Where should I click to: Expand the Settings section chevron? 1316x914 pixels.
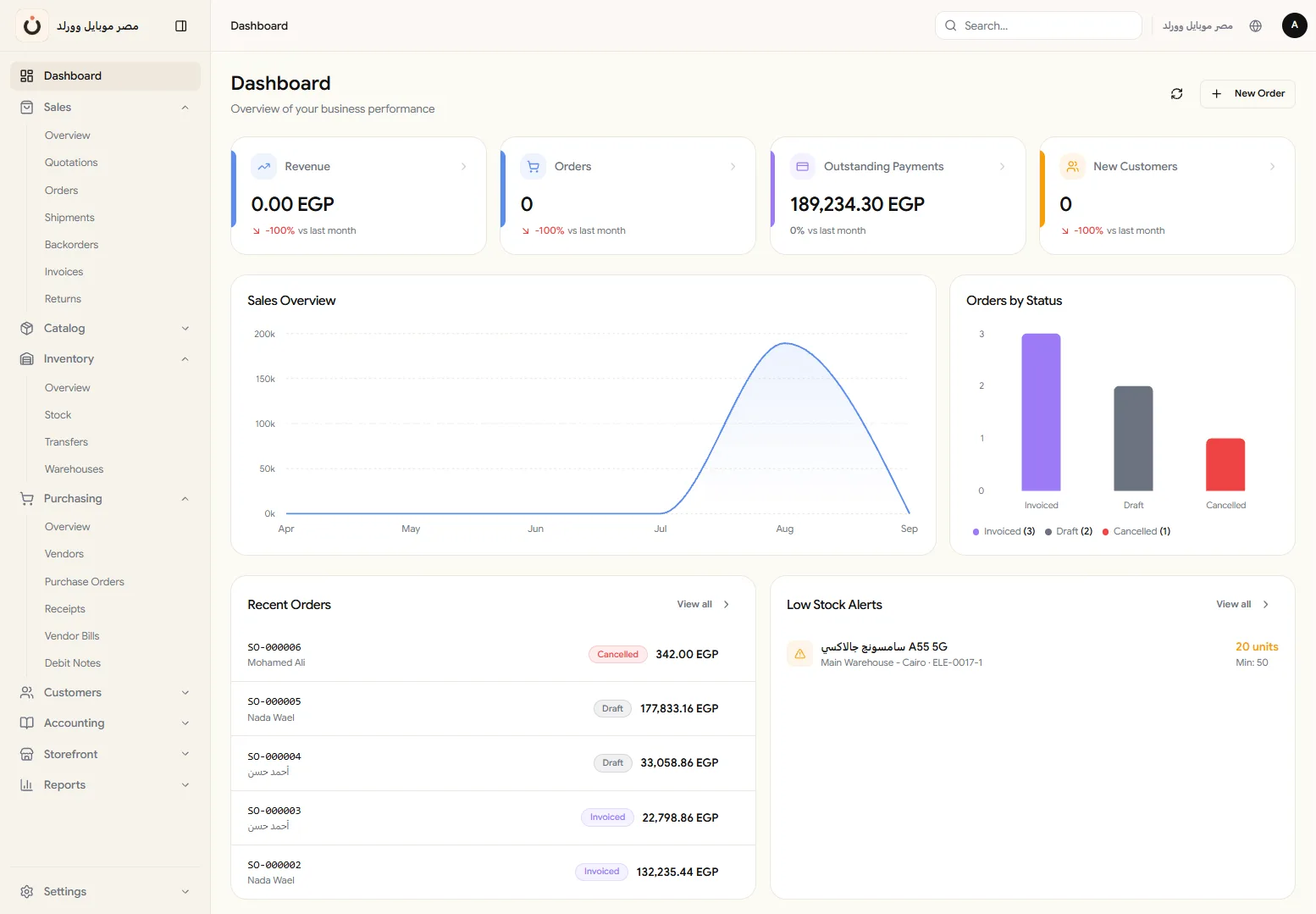pyautogui.click(x=185, y=892)
